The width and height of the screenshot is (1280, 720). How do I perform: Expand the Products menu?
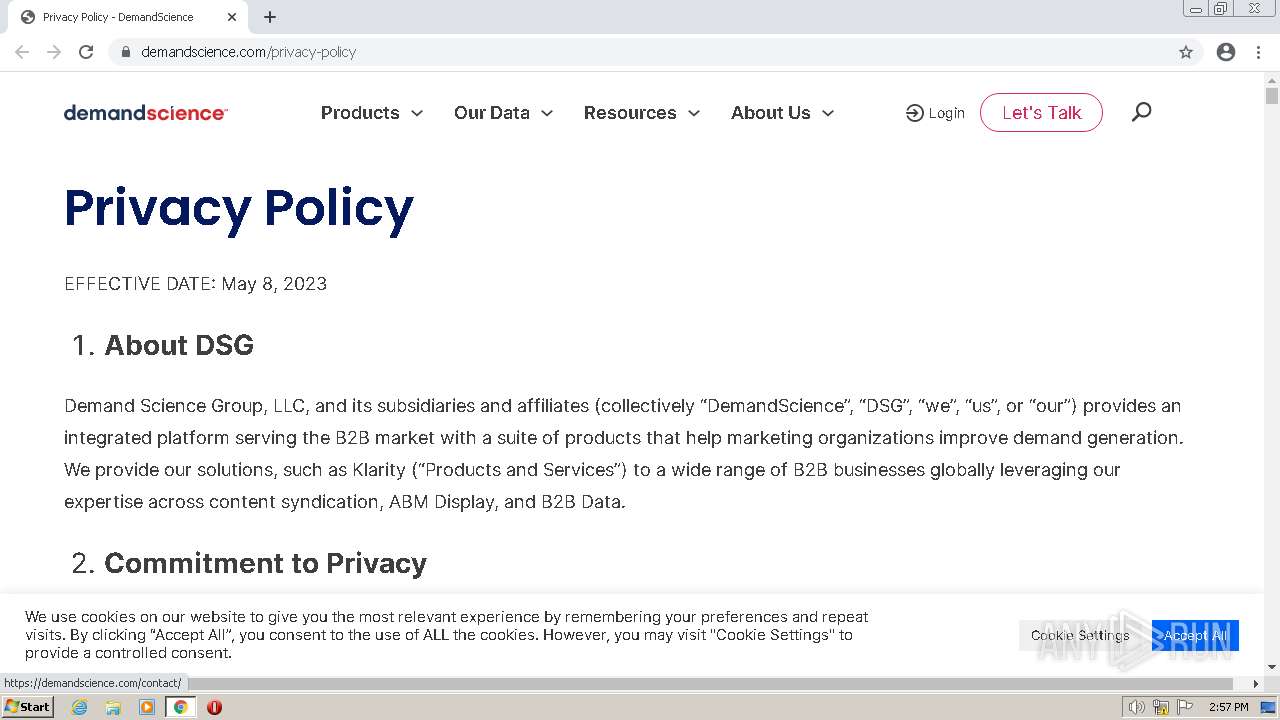pos(372,113)
